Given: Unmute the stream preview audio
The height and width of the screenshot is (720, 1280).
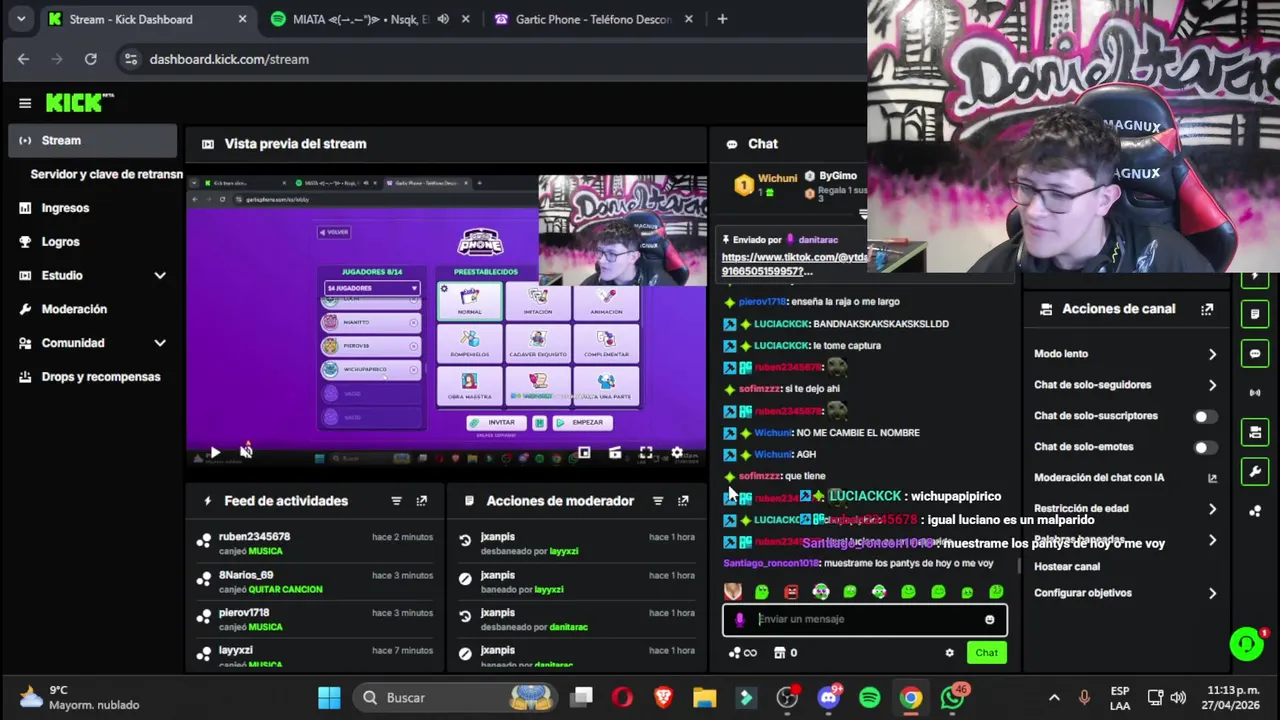Looking at the screenshot, I should 246,452.
